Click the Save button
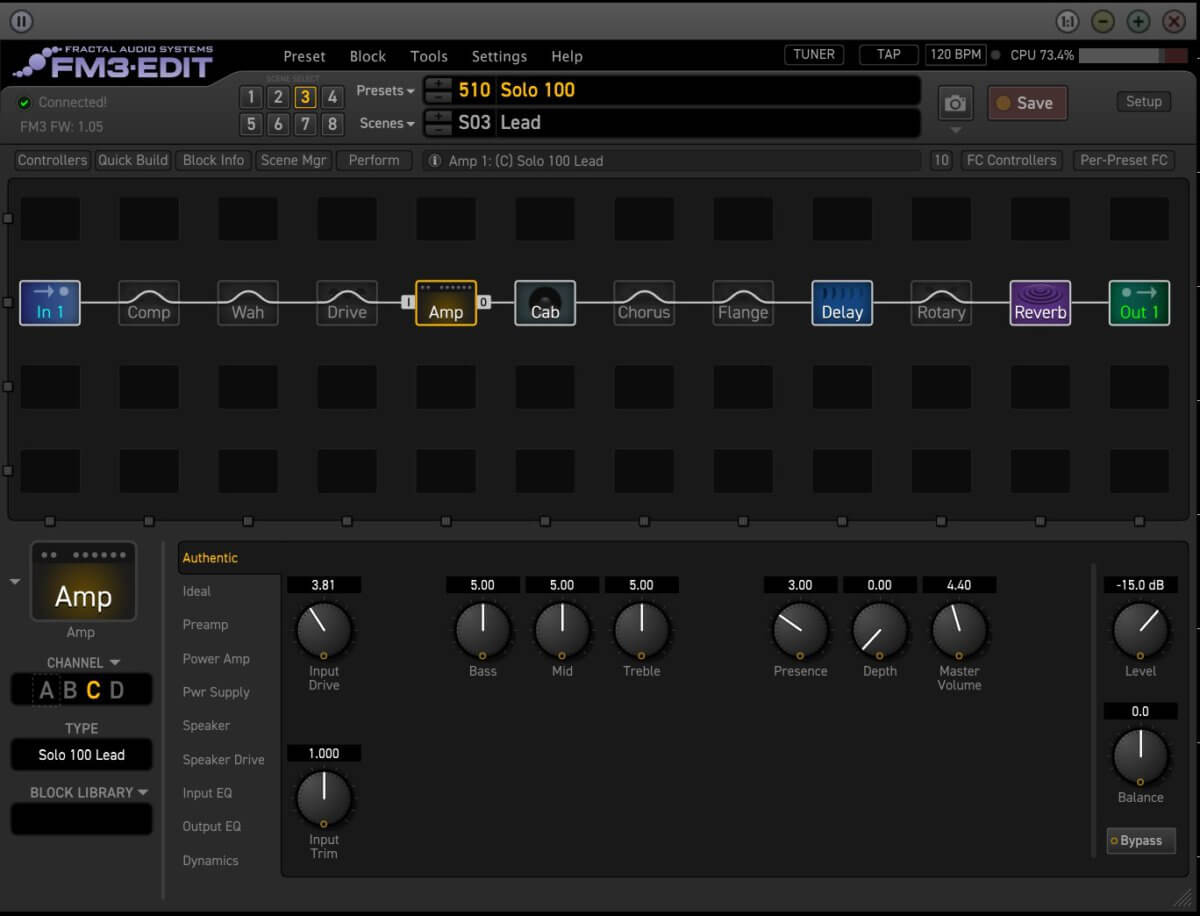This screenshot has width=1200, height=916. (x=1027, y=103)
